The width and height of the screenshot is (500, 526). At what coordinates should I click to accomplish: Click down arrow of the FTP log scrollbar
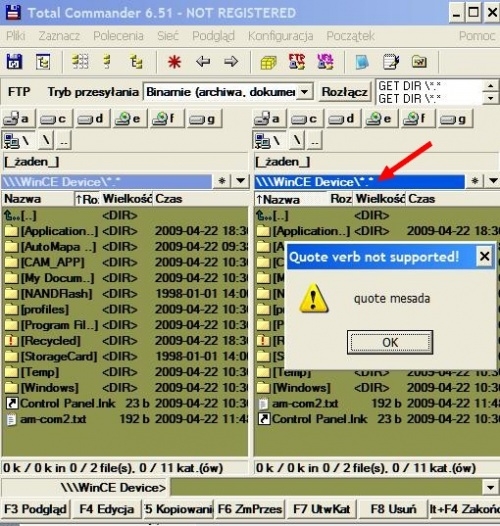click(x=491, y=98)
